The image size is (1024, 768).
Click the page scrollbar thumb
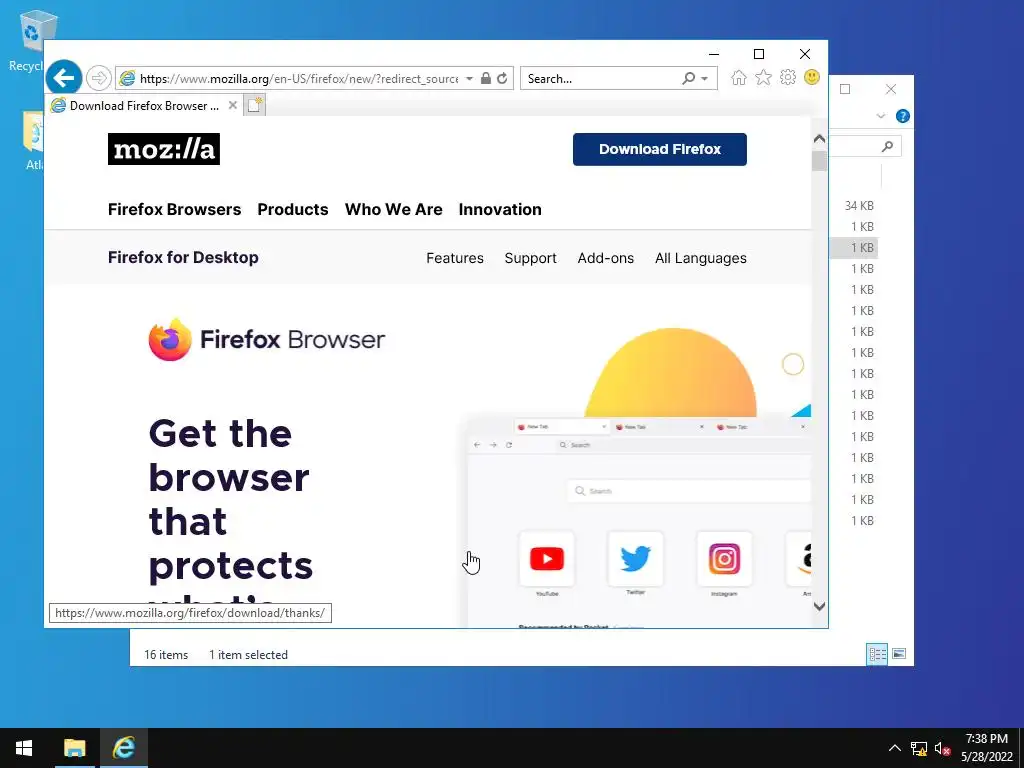point(820,161)
